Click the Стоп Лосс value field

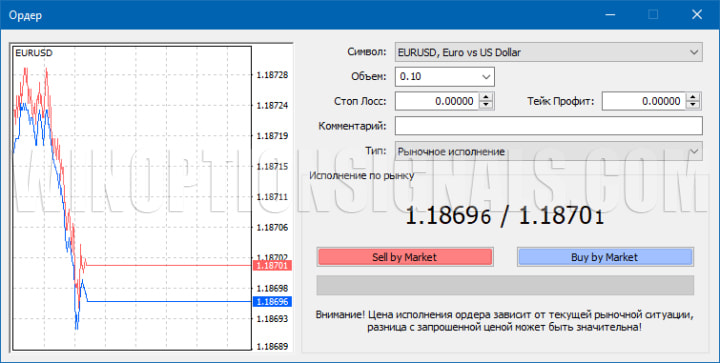pyautogui.click(x=437, y=101)
